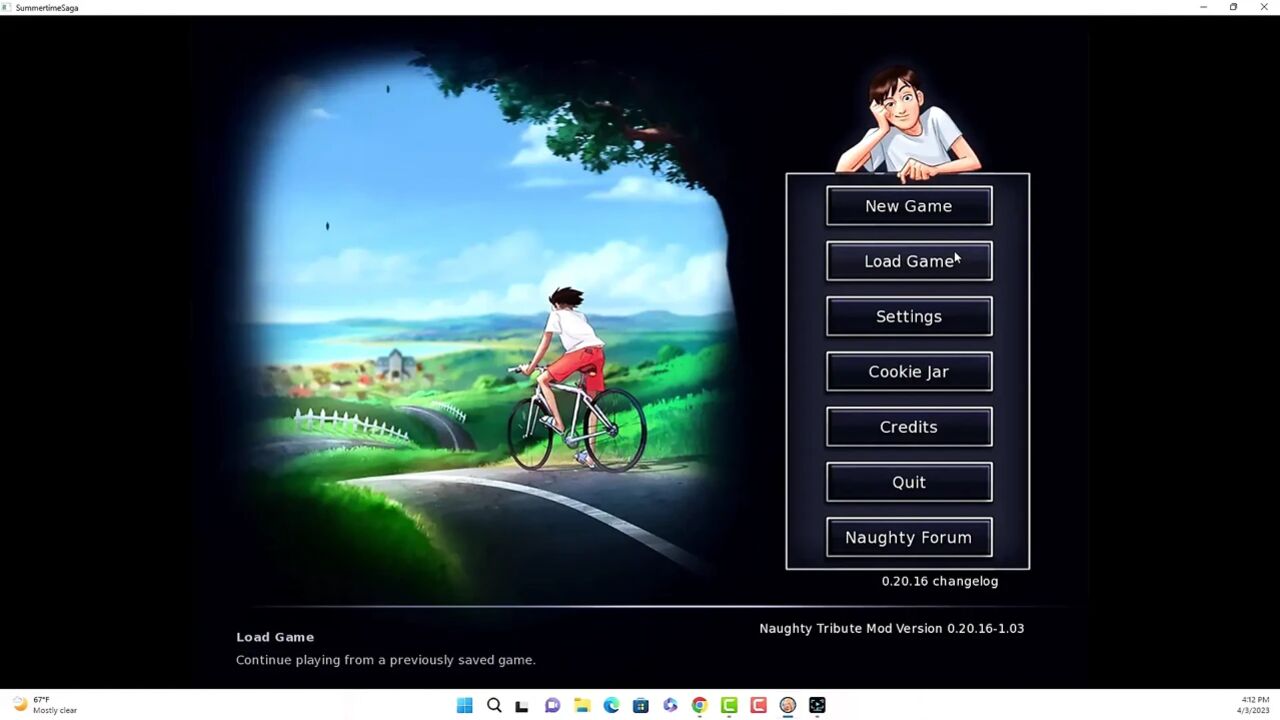Open the green Camtasia icon in taskbar
This screenshot has width=1280, height=720.
[729, 705]
